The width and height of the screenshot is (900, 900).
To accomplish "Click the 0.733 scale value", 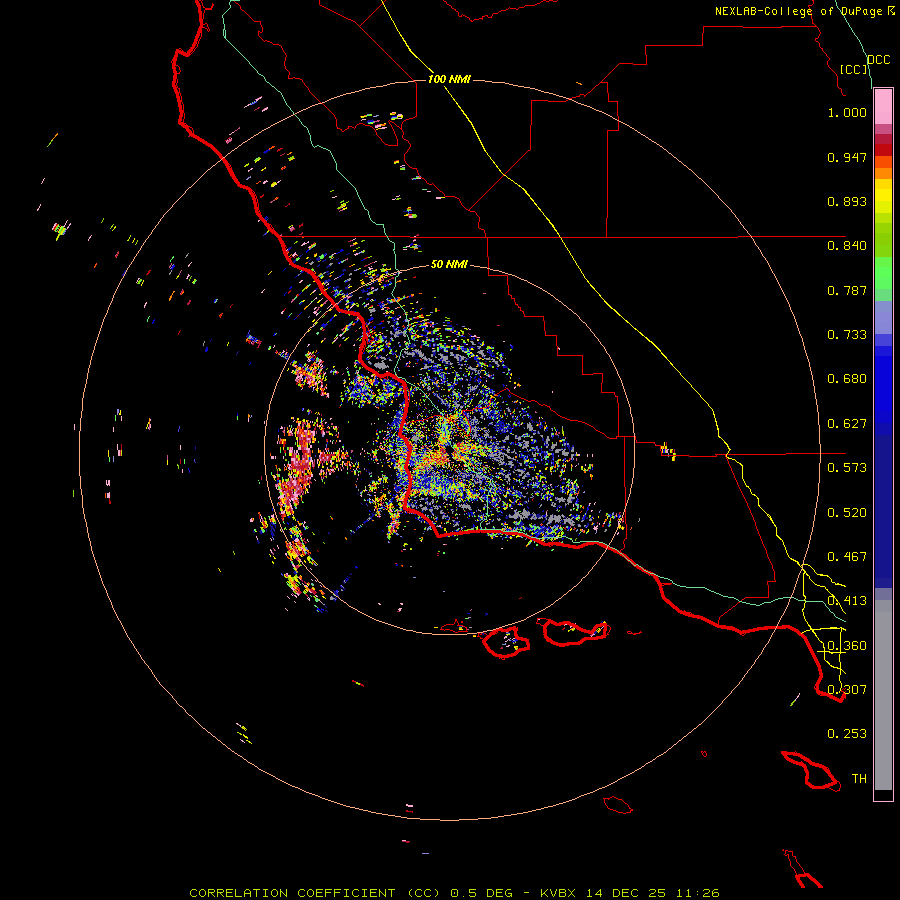I will [x=847, y=335].
